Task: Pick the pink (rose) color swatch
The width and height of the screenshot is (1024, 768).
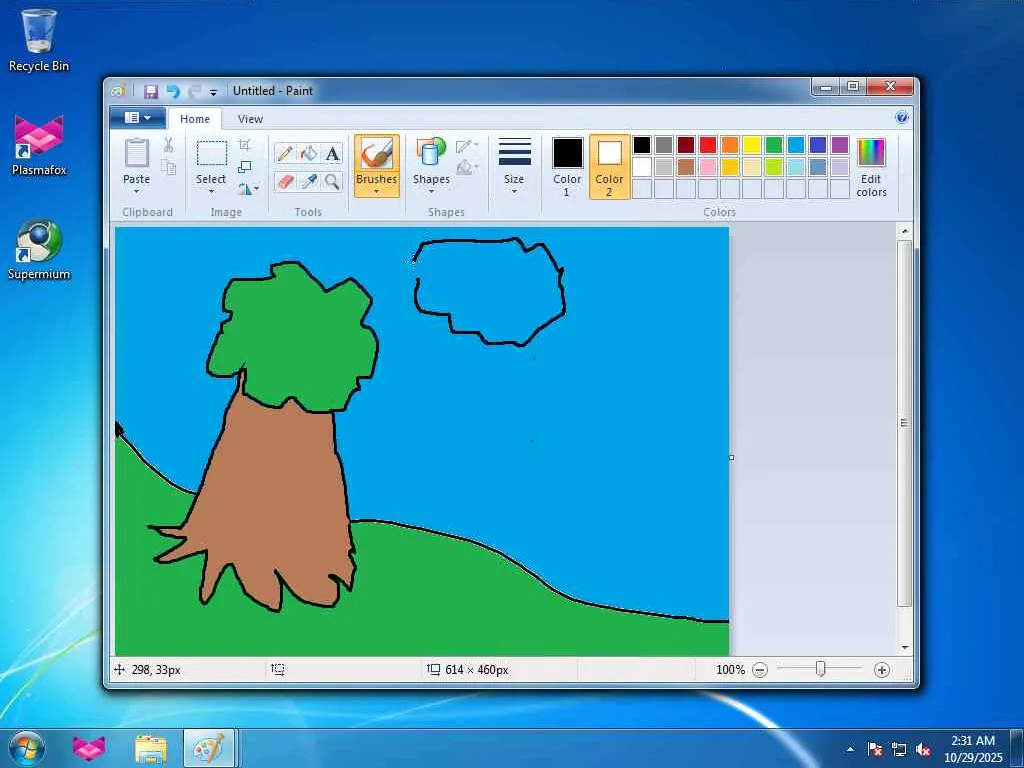Action: click(708, 167)
